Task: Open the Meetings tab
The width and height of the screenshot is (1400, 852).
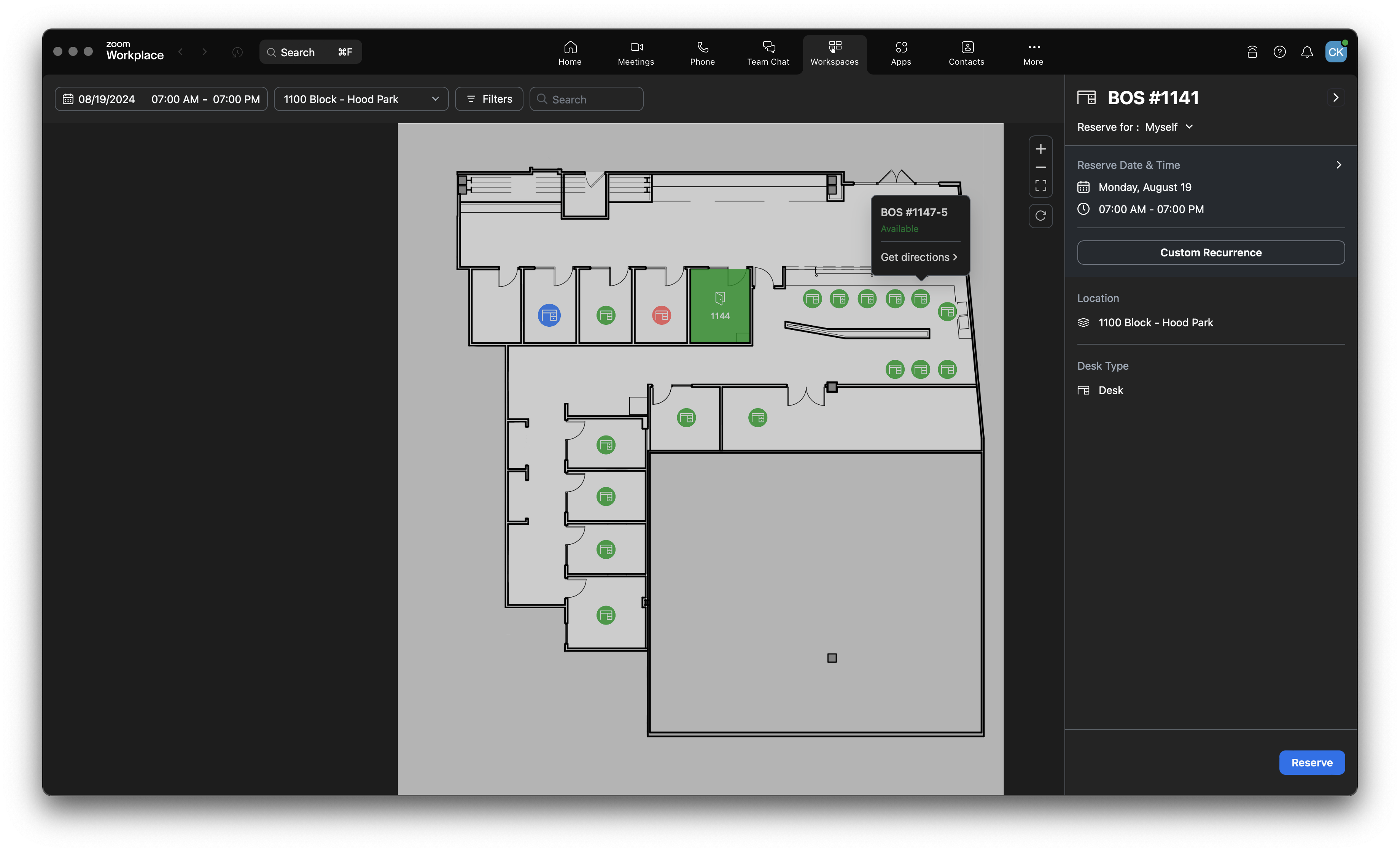Action: (636, 53)
